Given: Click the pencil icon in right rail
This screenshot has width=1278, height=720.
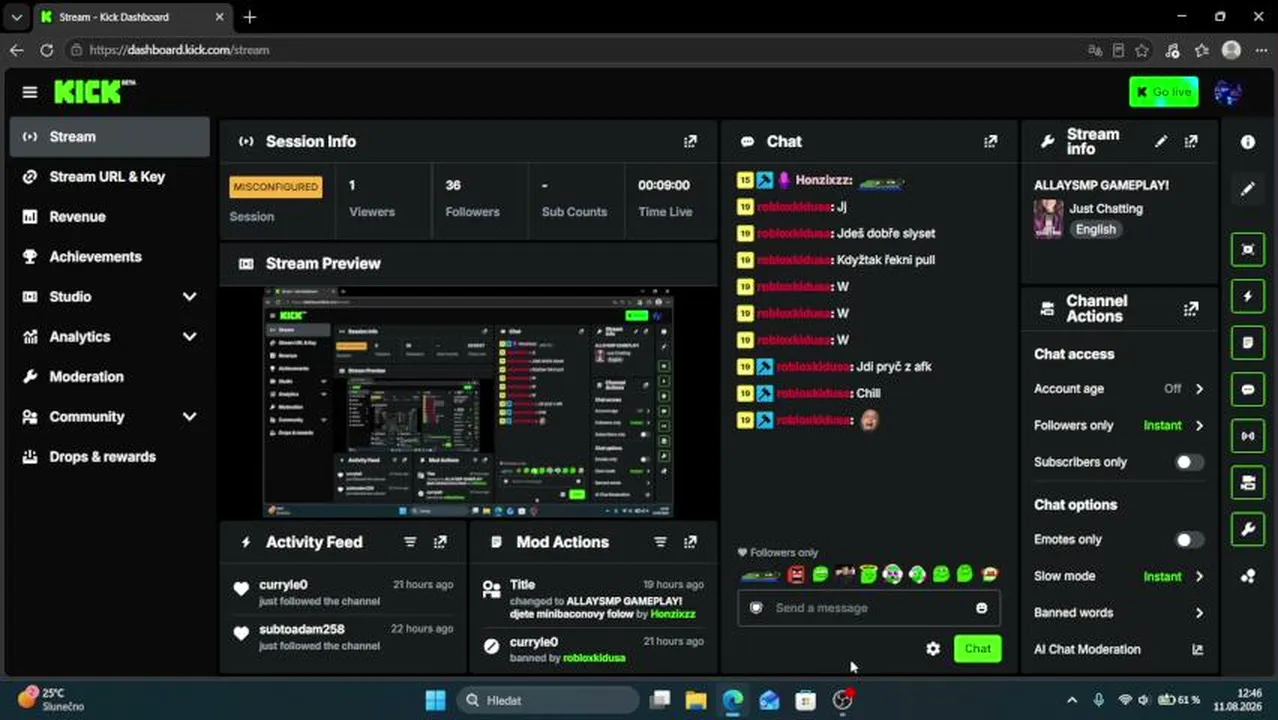Looking at the screenshot, I should pos(1248,189).
